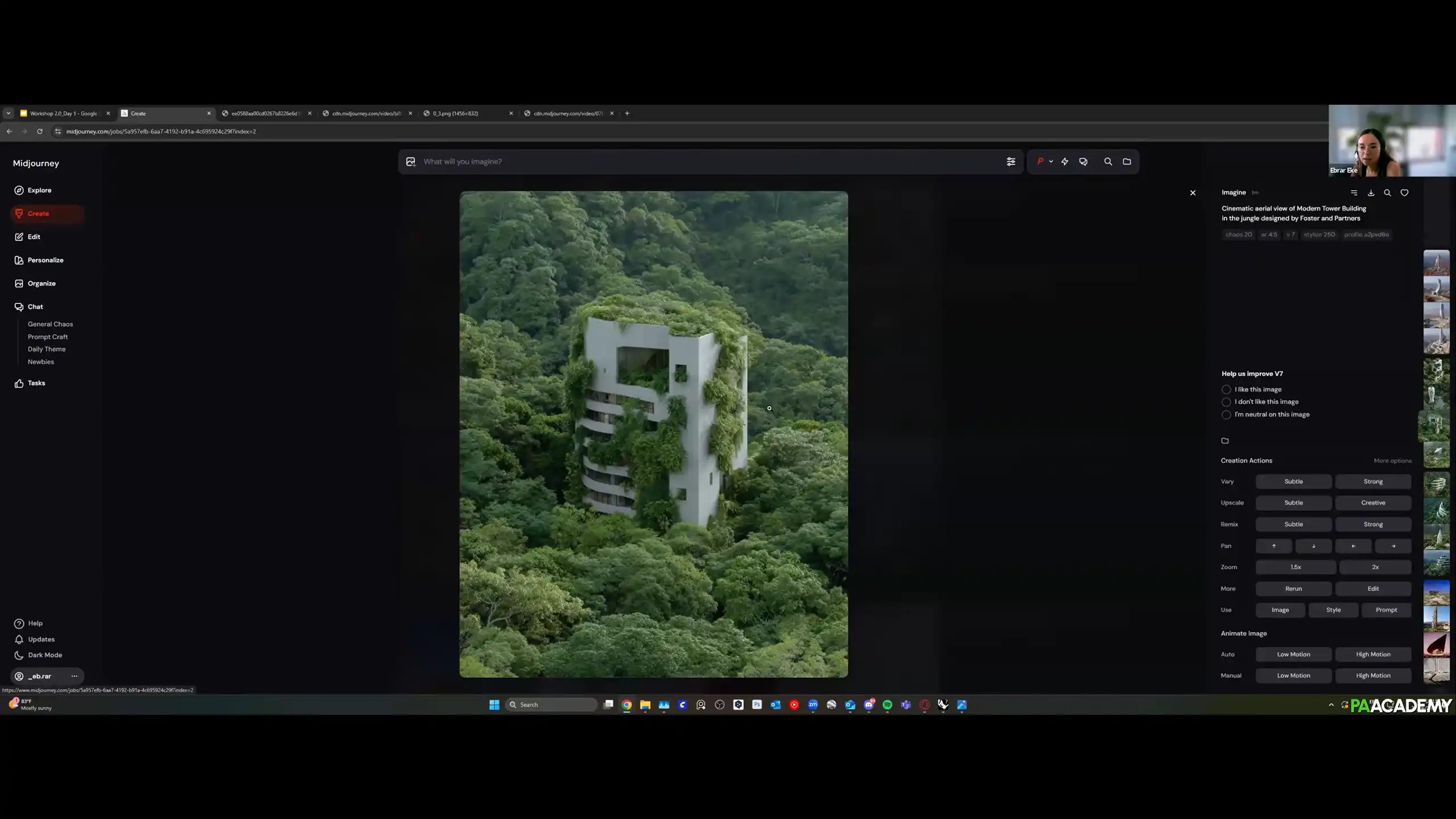Viewport: 1456px width, 819px height.
Task: Click the add-to-folder icon above Creation Actions
Action: pyautogui.click(x=1225, y=441)
